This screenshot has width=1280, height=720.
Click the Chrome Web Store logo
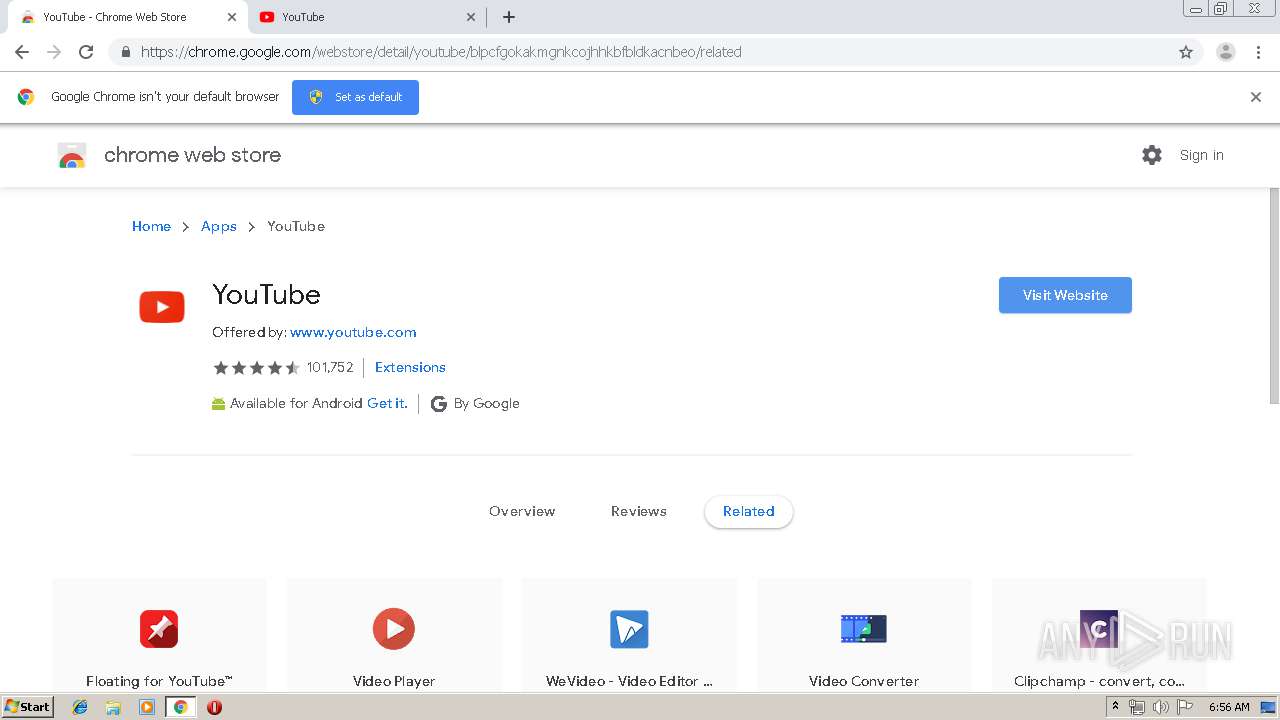[72, 155]
